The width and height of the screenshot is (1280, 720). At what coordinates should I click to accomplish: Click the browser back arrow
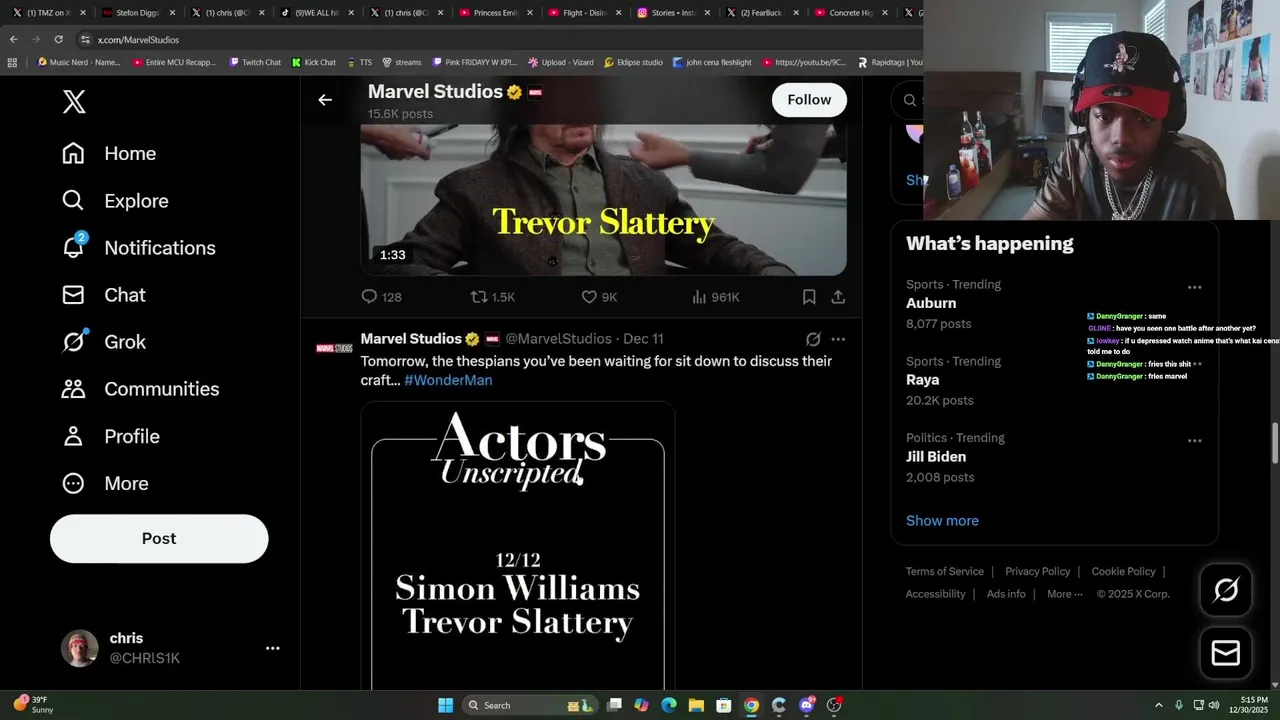click(13, 39)
